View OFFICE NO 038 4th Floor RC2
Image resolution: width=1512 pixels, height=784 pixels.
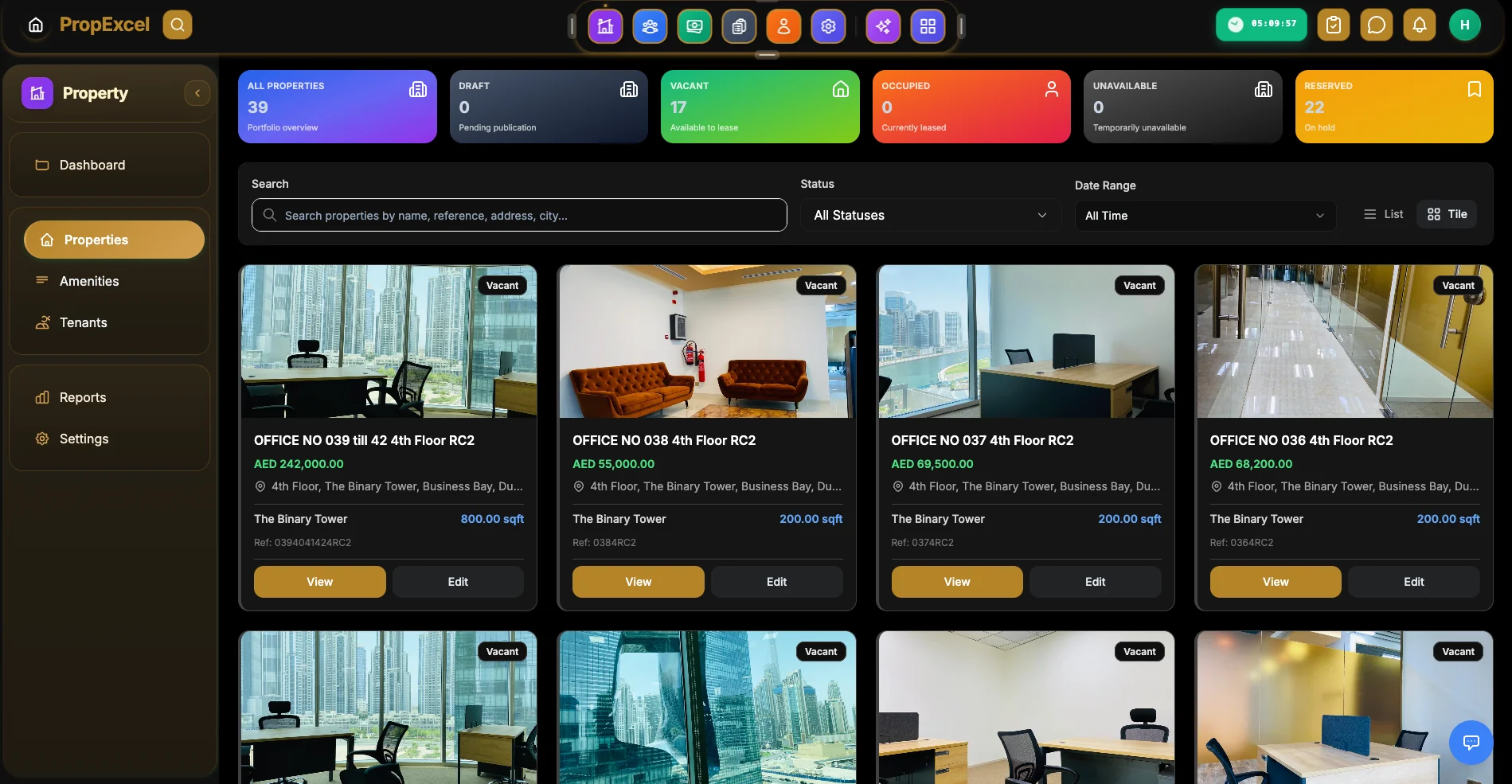638,582
